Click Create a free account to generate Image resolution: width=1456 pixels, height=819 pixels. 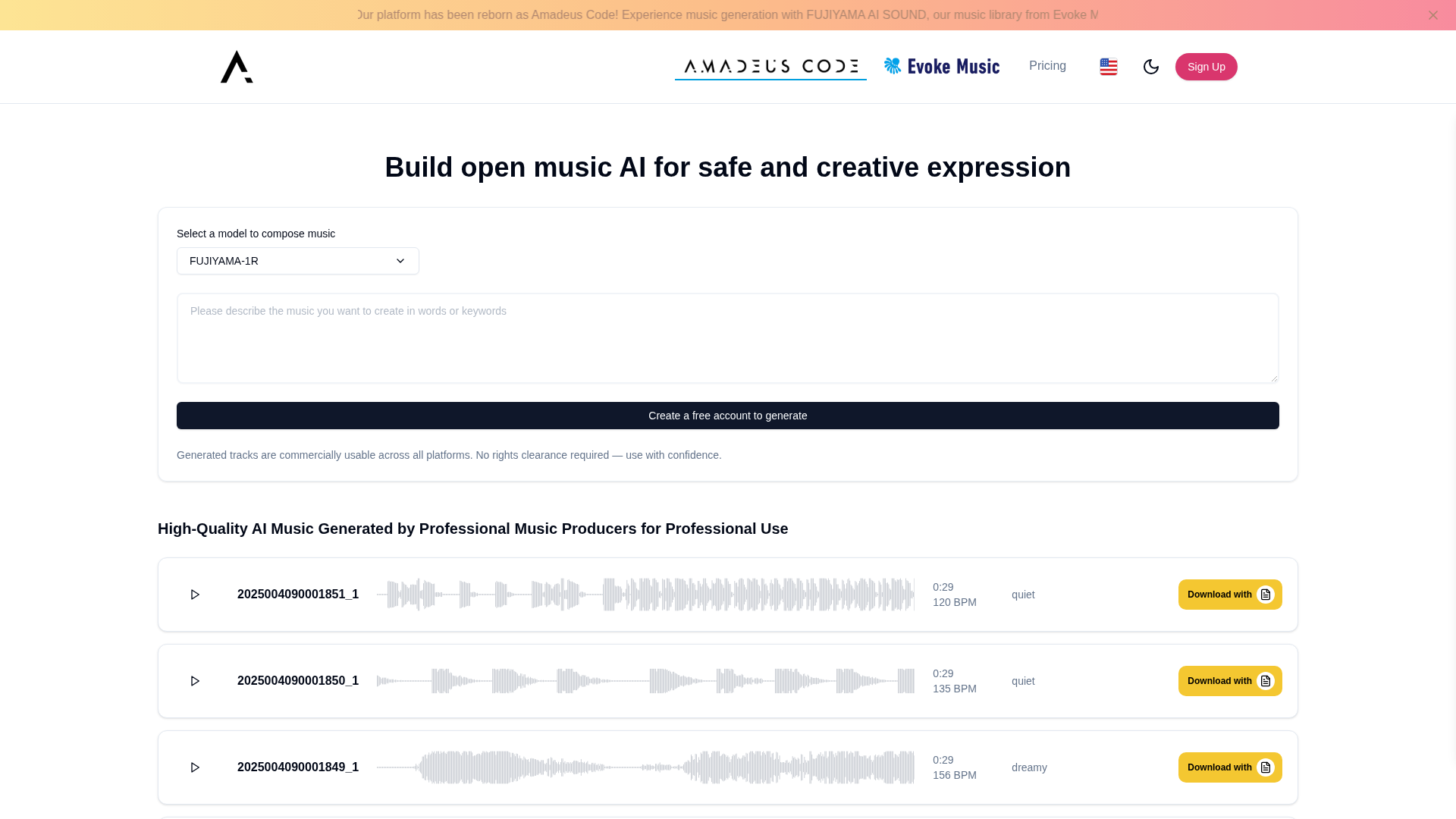[727, 416]
